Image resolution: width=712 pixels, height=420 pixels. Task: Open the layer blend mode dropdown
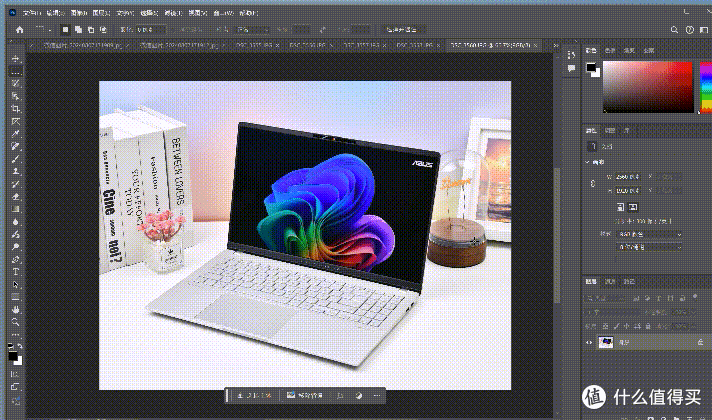[613, 312]
